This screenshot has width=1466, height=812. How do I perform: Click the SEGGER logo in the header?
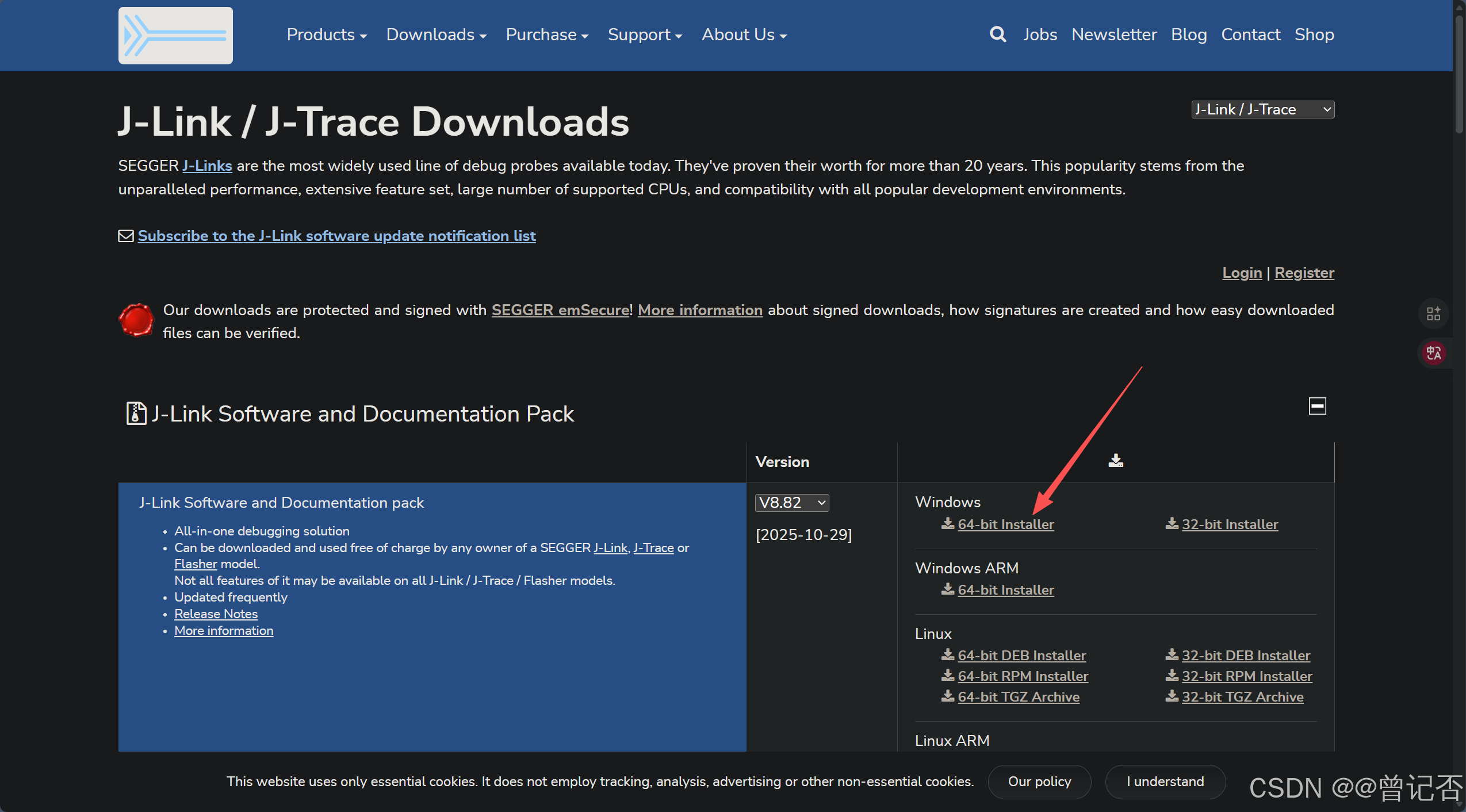(x=175, y=35)
